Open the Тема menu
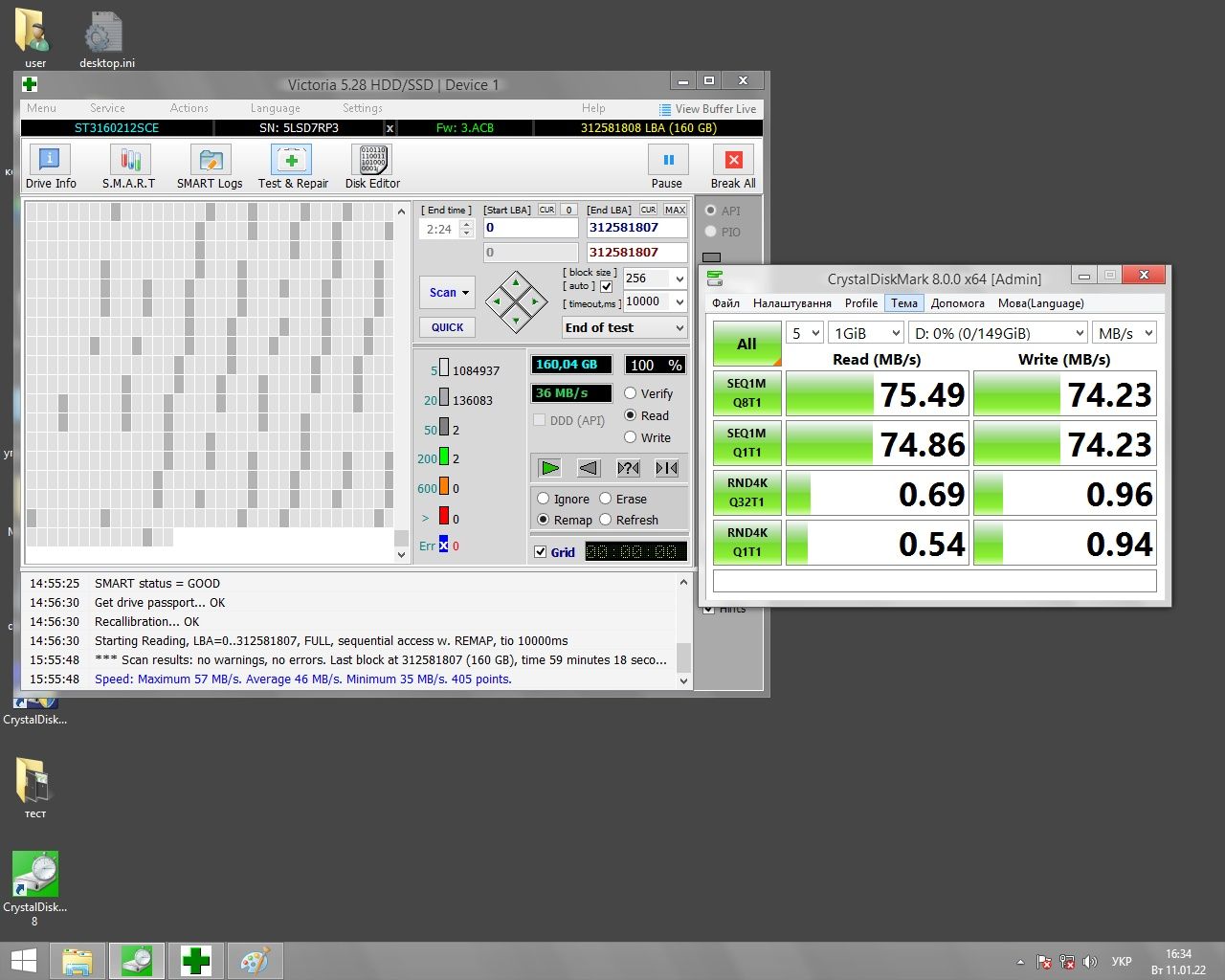Image resolution: width=1225 pixels, height=980 pixels. pyautogui.click(x=904, y=303)
